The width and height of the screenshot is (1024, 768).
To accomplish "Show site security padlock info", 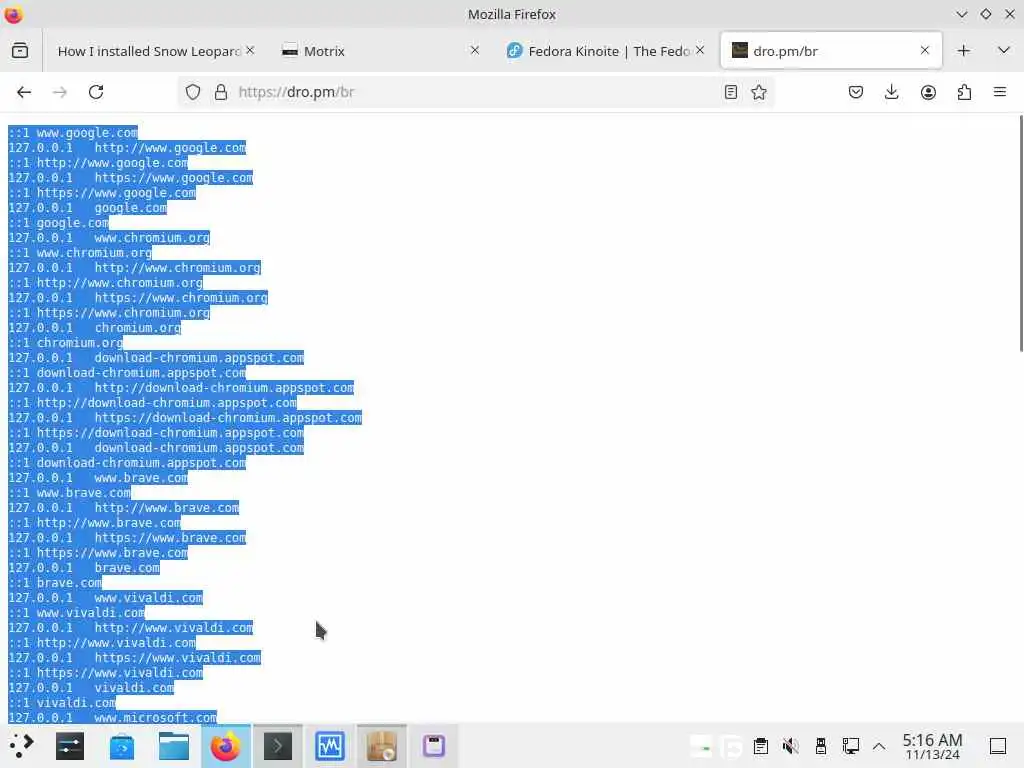I will [x=221, y=92].
